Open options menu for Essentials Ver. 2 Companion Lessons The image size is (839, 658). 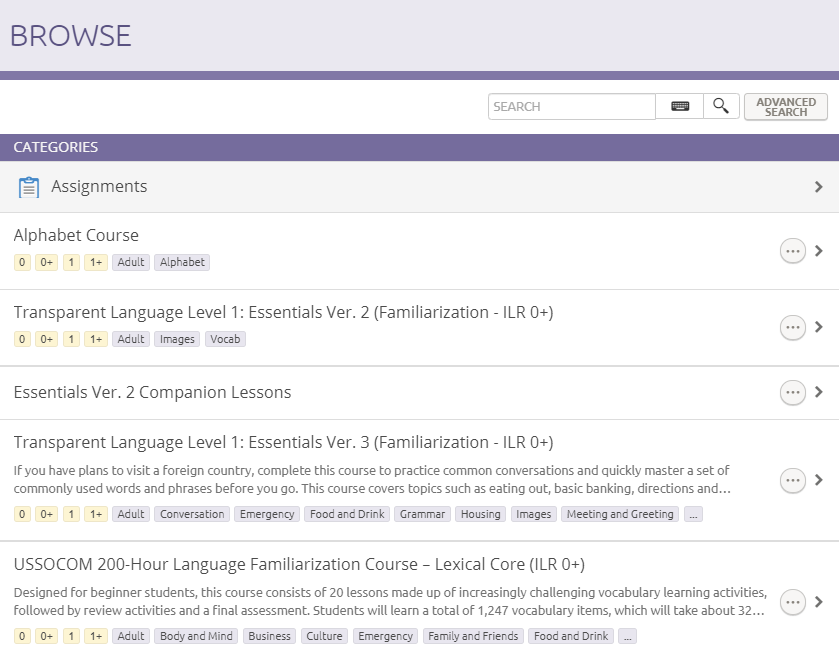pyautogui.click(x=792, y=392)
